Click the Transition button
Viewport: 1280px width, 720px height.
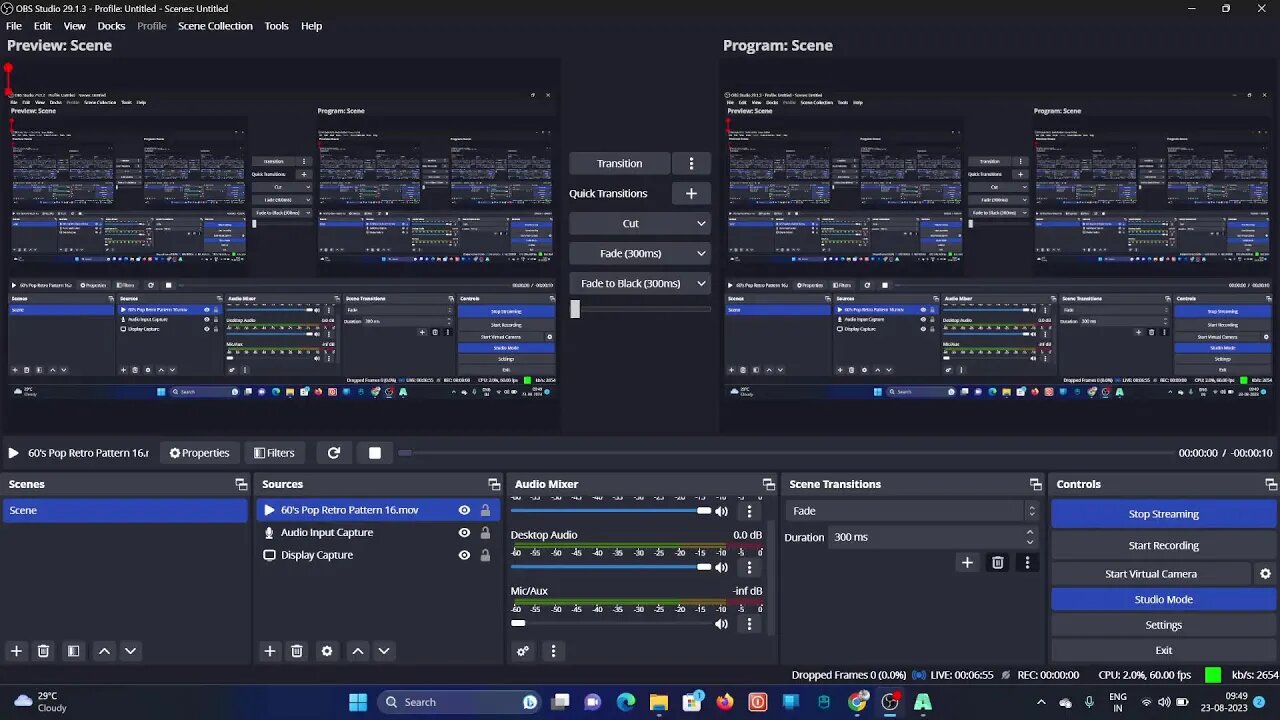pos(619,163)
